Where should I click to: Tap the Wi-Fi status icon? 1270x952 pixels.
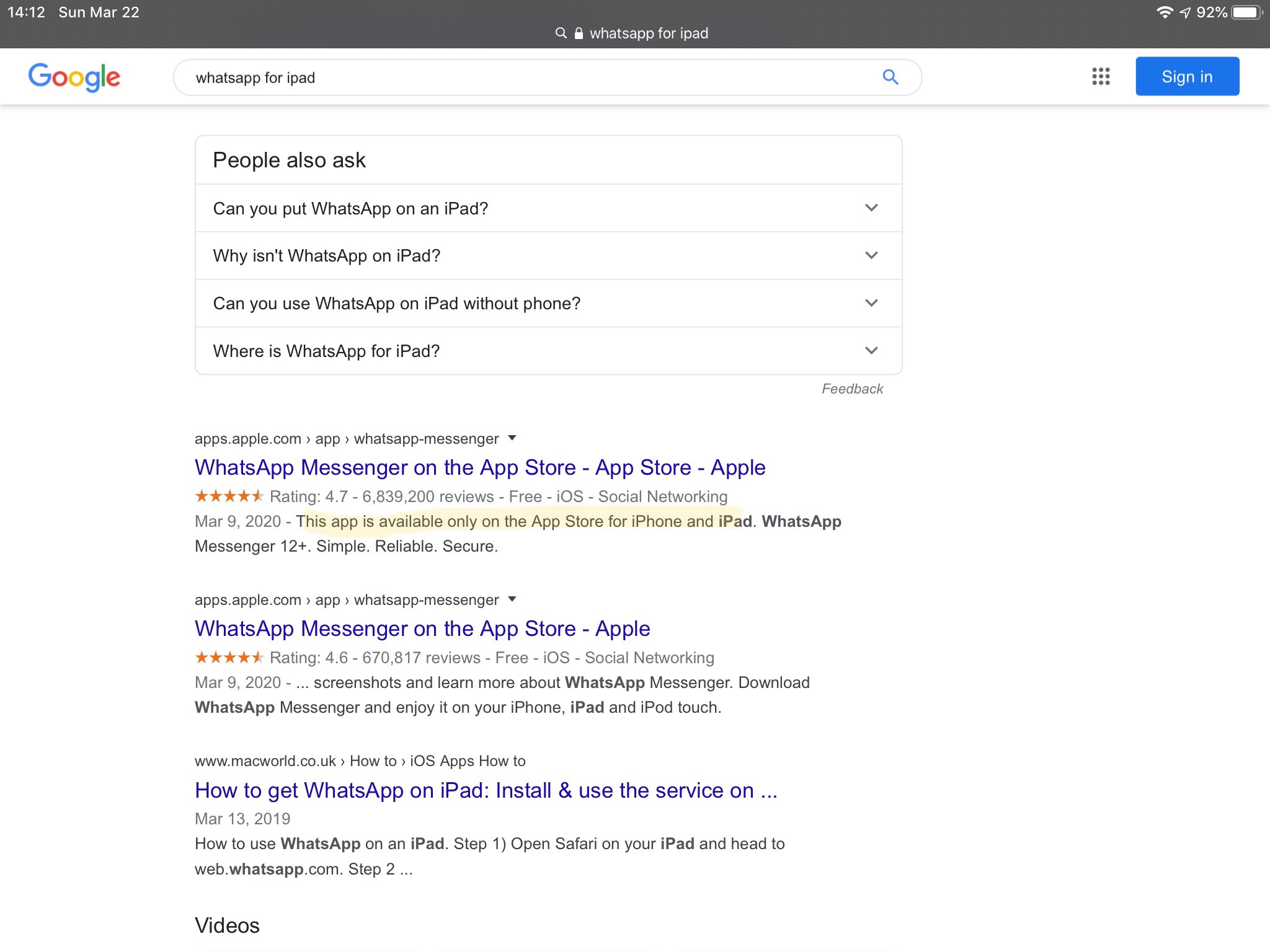coord(1165,12)
